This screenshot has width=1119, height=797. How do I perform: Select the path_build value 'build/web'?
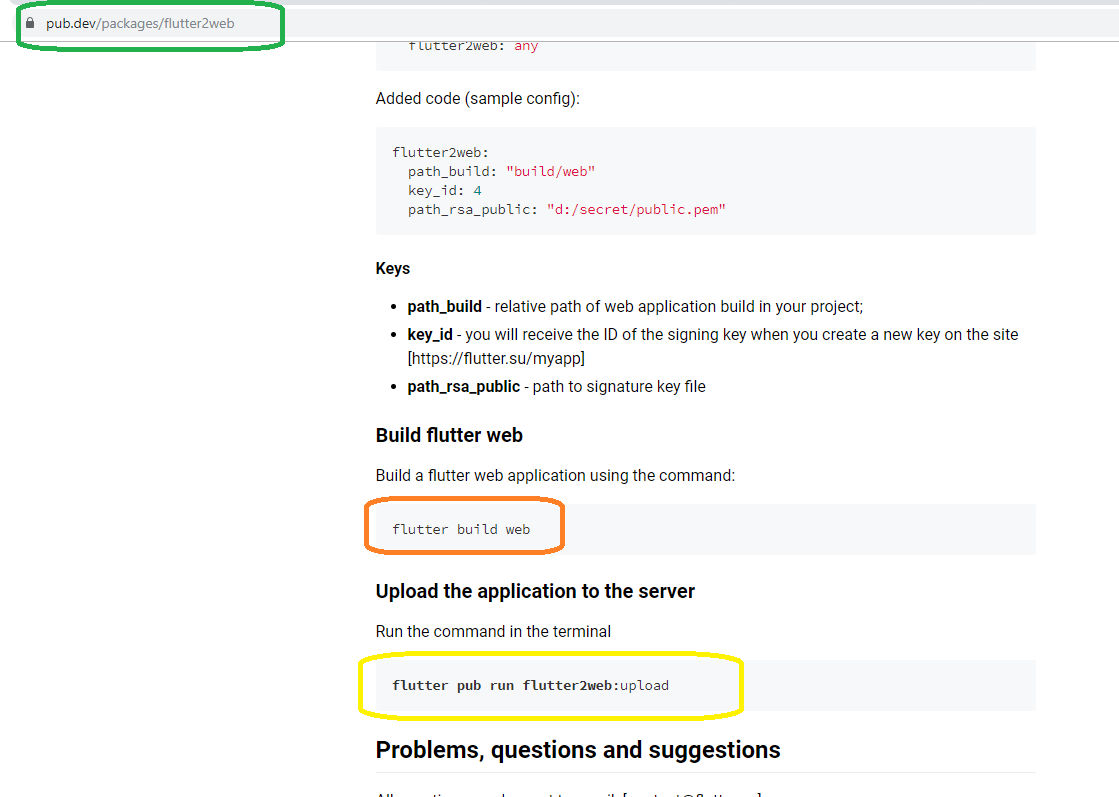[550, 171]
